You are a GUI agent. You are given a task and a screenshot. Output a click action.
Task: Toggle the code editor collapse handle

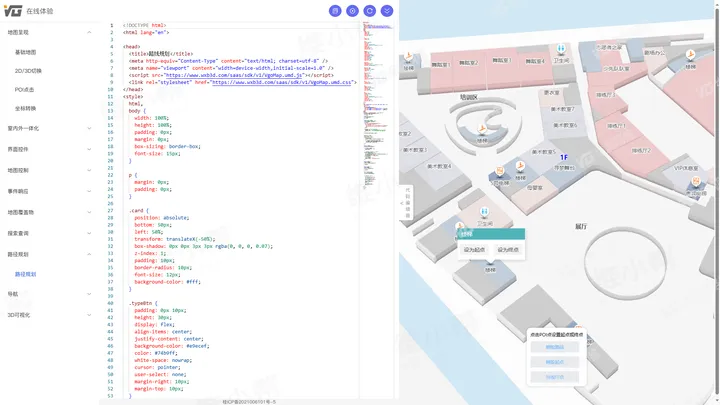406,202
